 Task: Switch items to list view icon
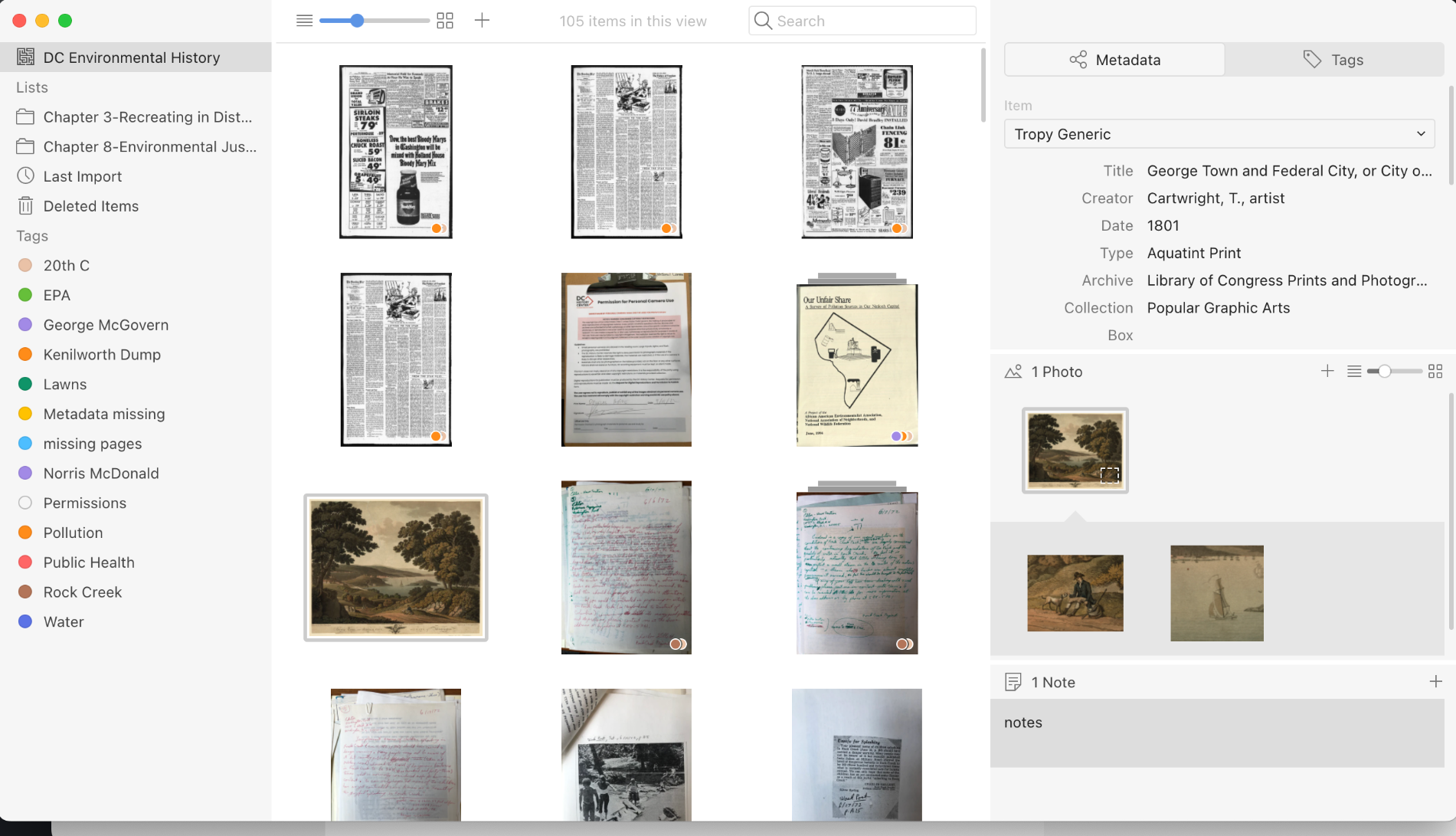(x=304, y=21)
